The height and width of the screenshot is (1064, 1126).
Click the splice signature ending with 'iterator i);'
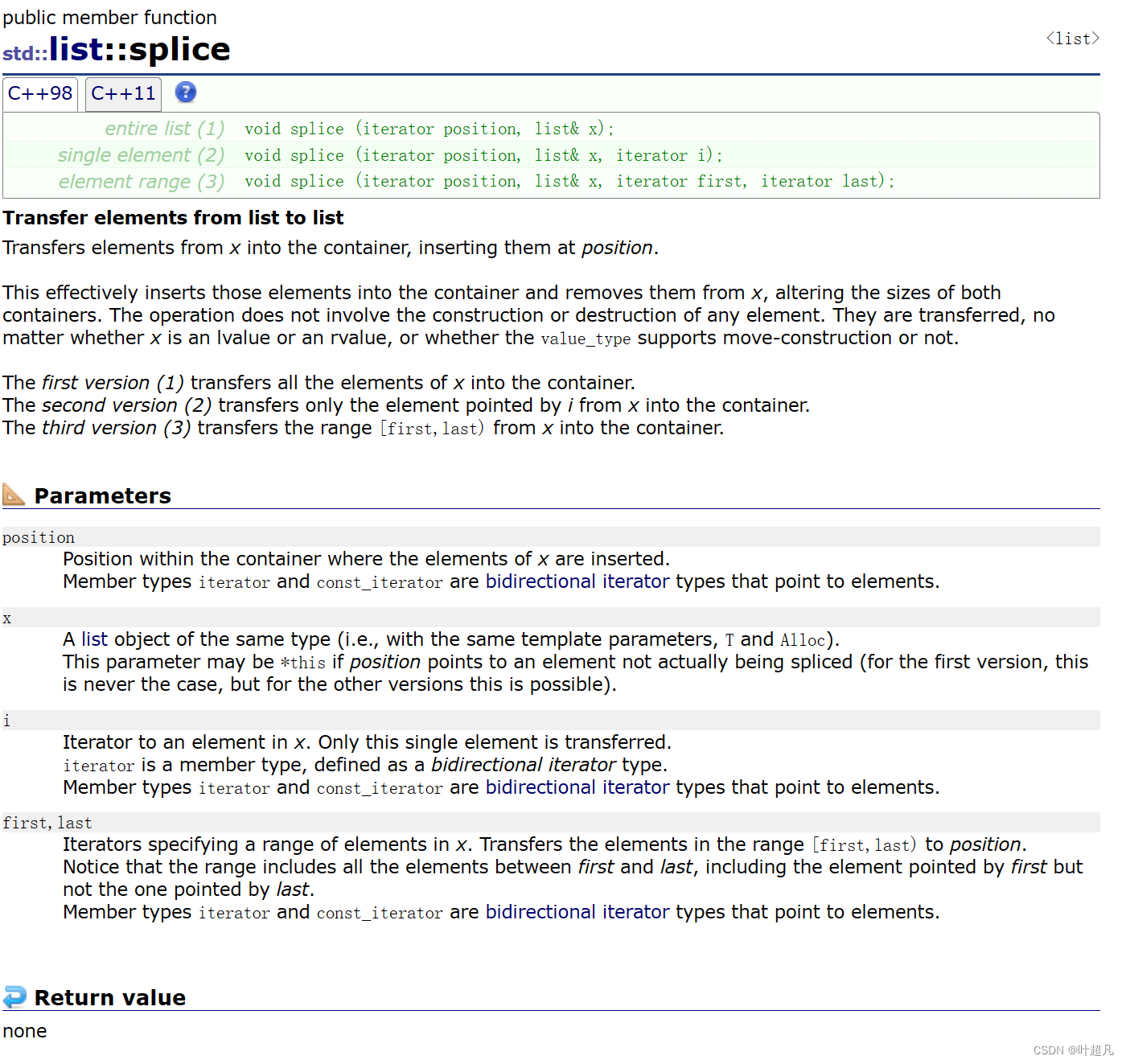click(483, 155)
